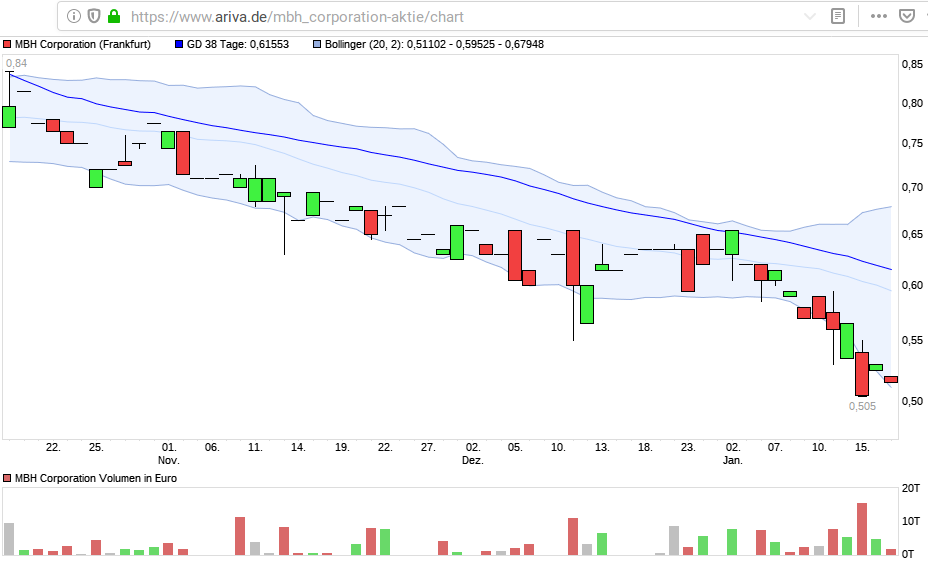
Task: Select the Nov. month marker on date axis
Action: [168, 461]
